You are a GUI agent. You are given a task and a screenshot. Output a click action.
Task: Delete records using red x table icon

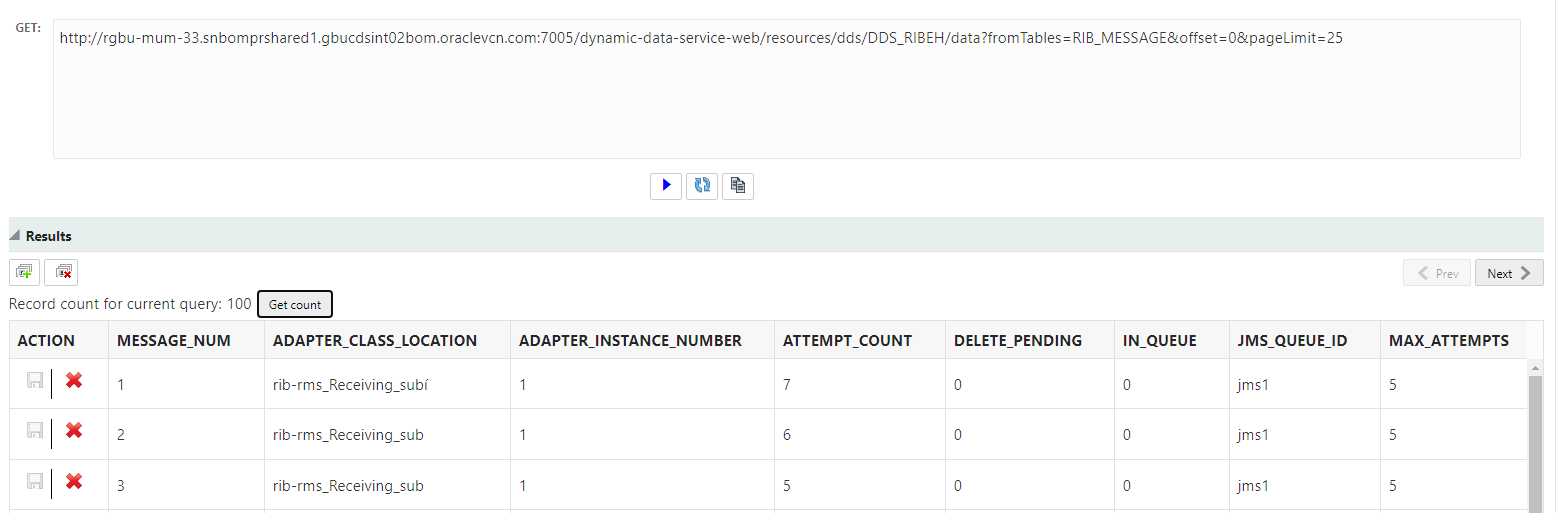pyautogui.click(x=62, y=272)
